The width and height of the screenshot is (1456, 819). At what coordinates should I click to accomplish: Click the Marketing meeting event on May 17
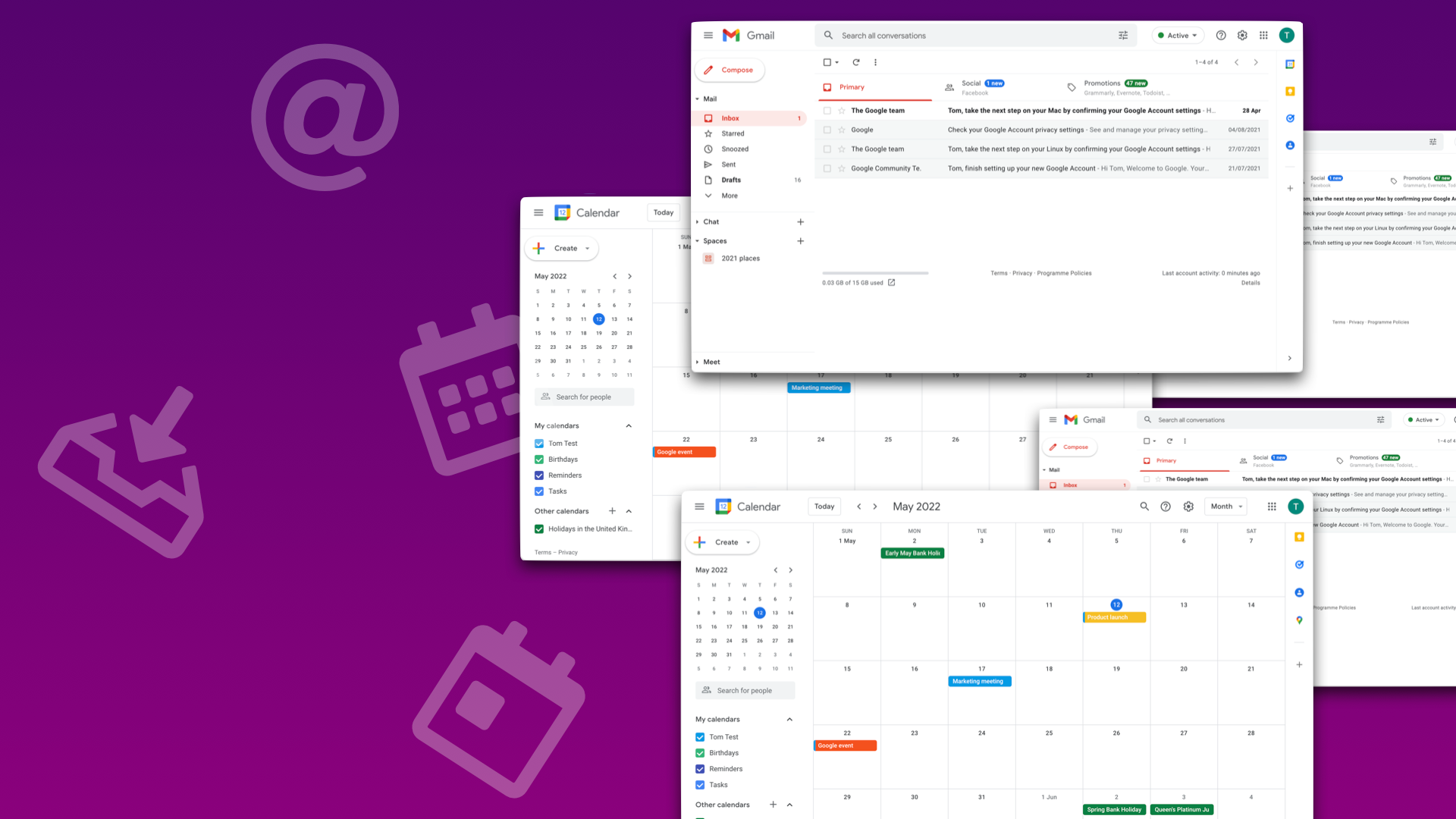979,681
